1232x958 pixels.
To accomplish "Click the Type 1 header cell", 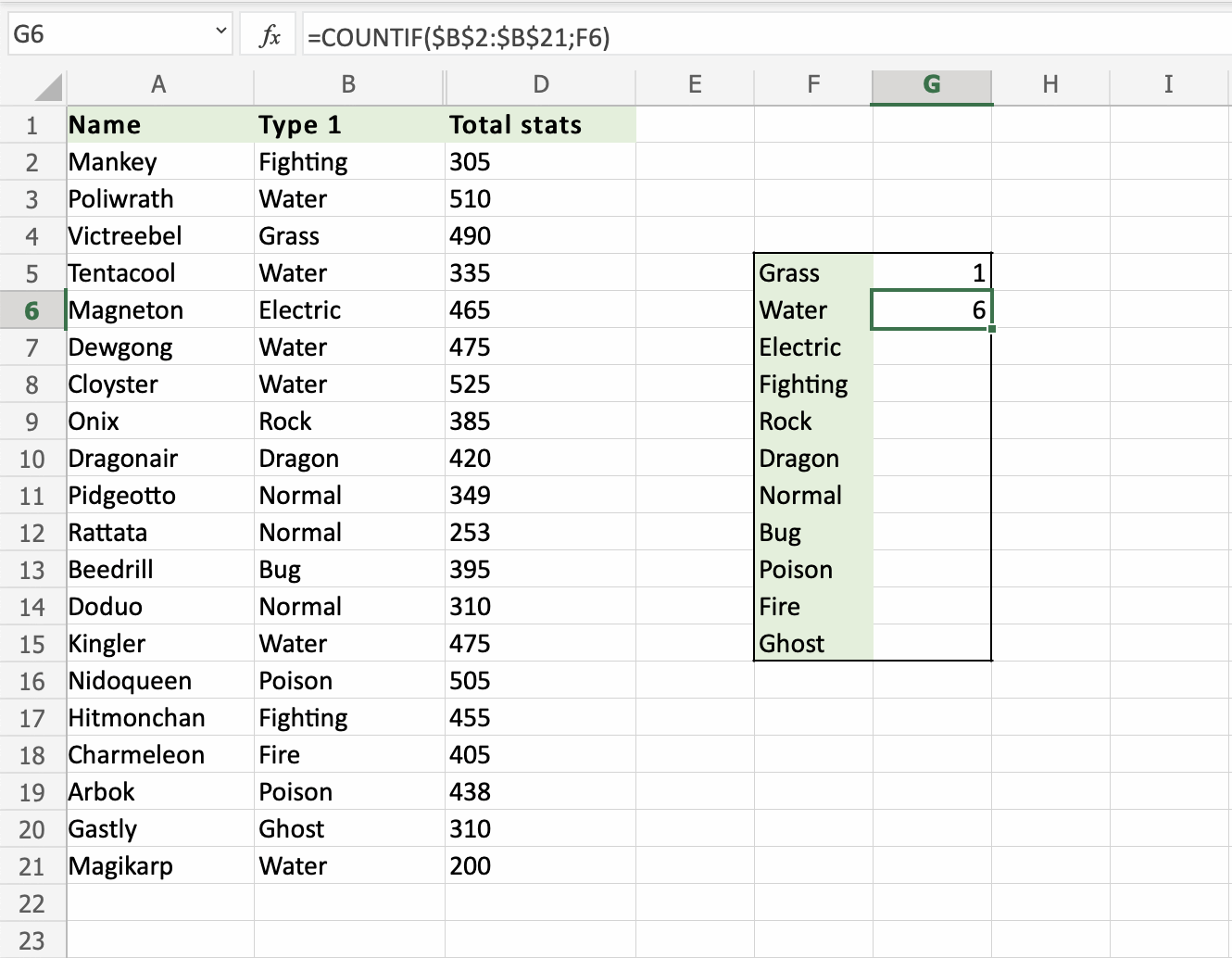I will click(x=348, y=125).
